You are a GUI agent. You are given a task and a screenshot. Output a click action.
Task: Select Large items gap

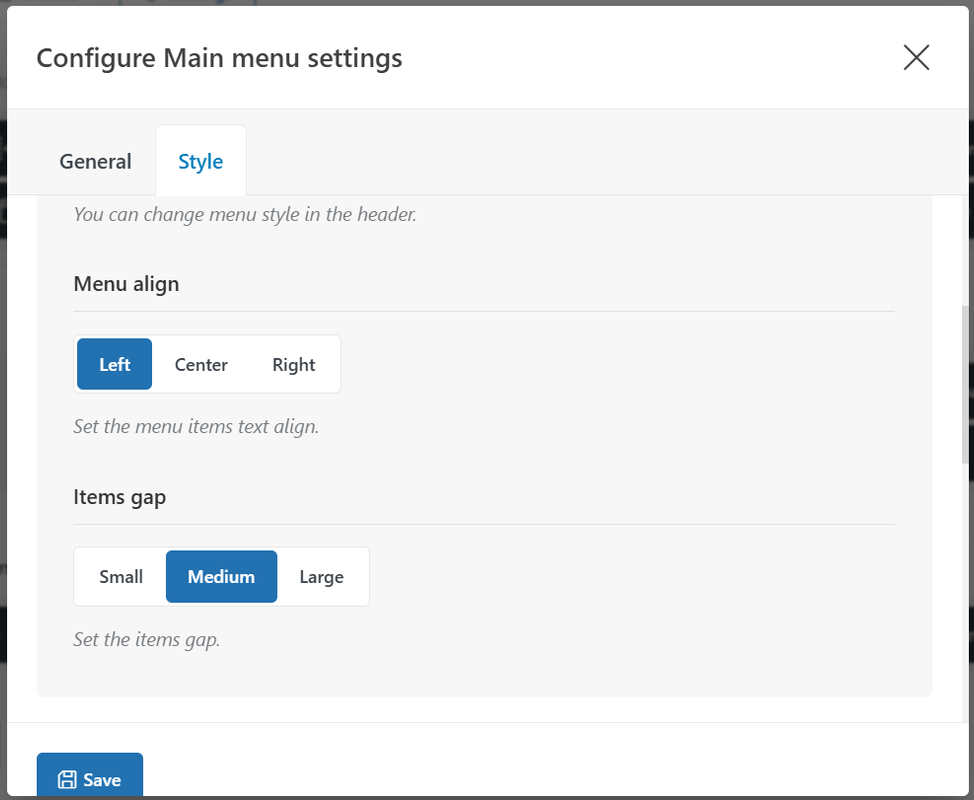321,576
